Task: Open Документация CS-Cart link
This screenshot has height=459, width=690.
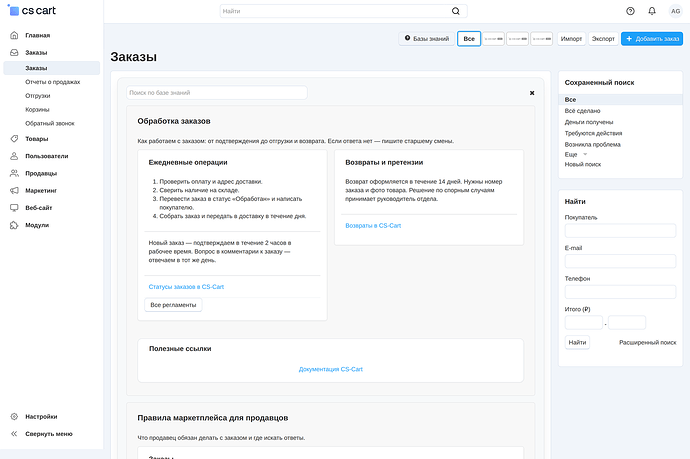Action: pyautogui.click(x=330, y=369)
